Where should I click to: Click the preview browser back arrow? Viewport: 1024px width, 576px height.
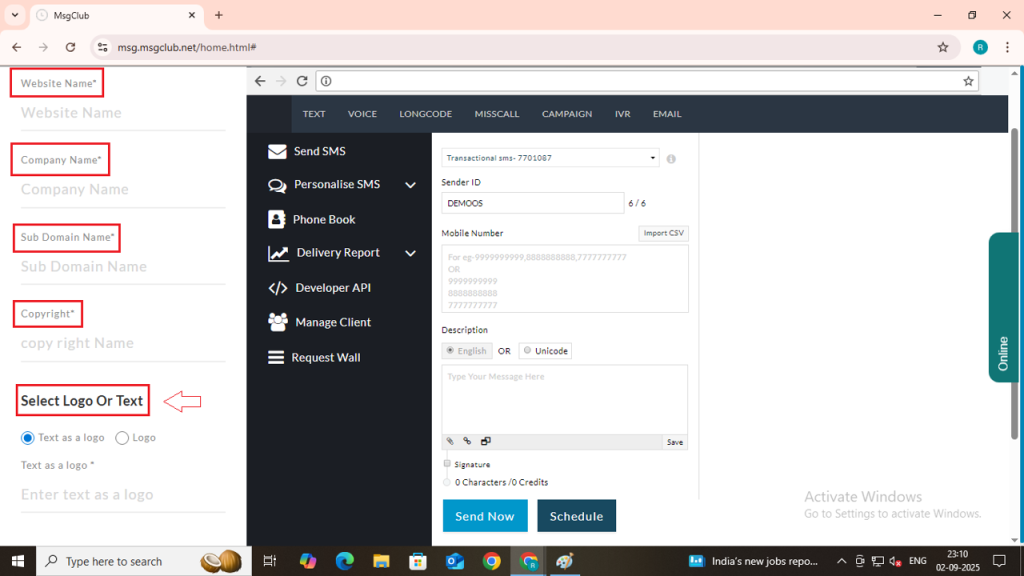coord(260,81)
